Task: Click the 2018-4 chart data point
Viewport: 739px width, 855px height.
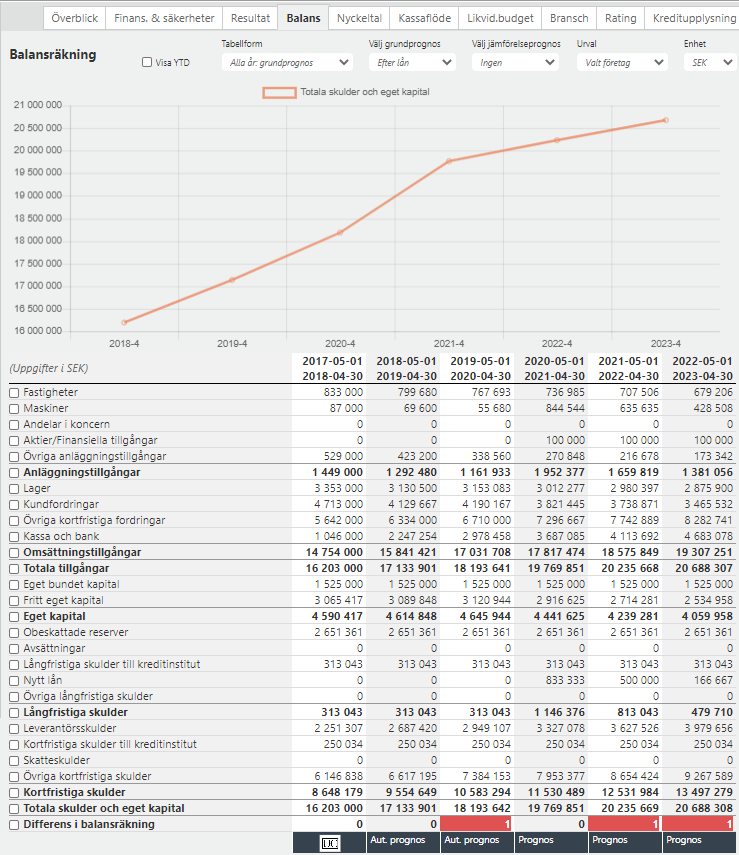Action: [x=124, y=322]
